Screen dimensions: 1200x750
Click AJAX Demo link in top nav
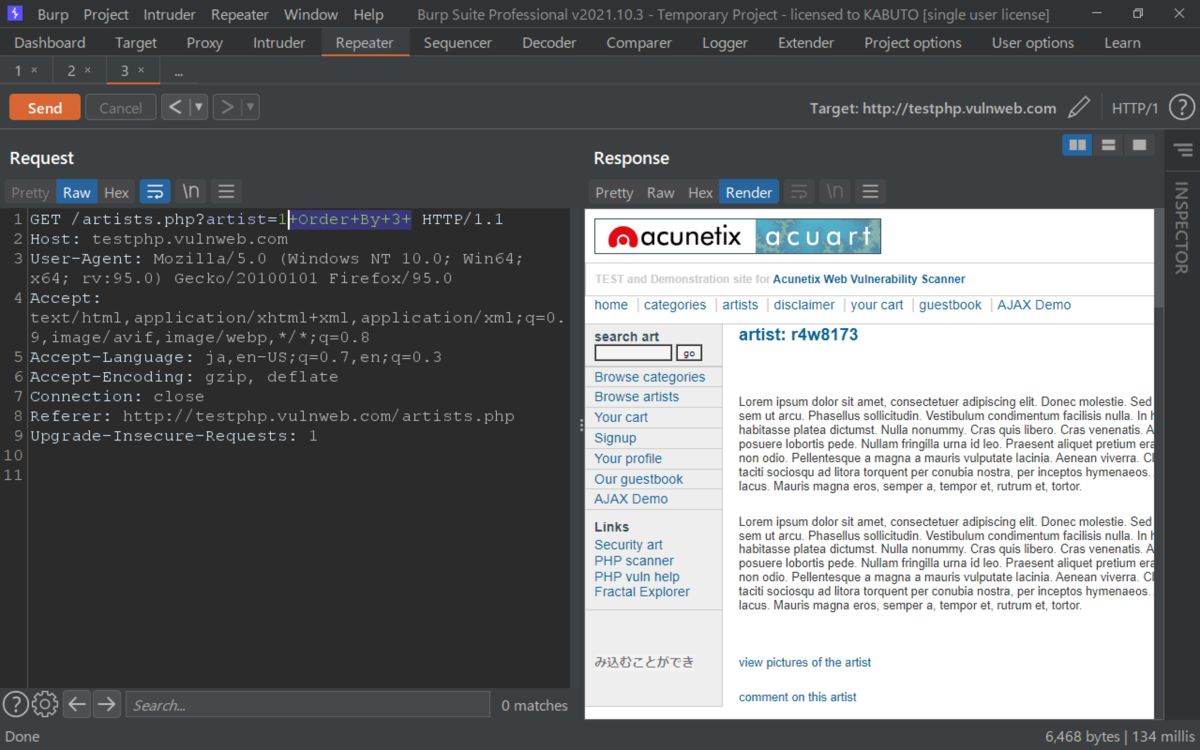1034,305
